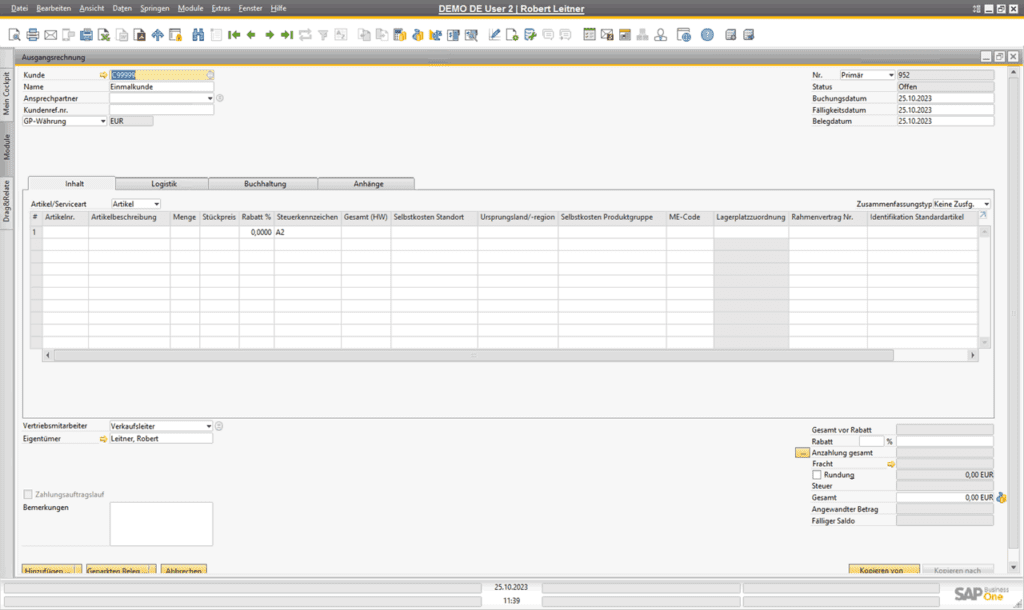Toggle the Rundung checkbox

(x=816, y=475)
